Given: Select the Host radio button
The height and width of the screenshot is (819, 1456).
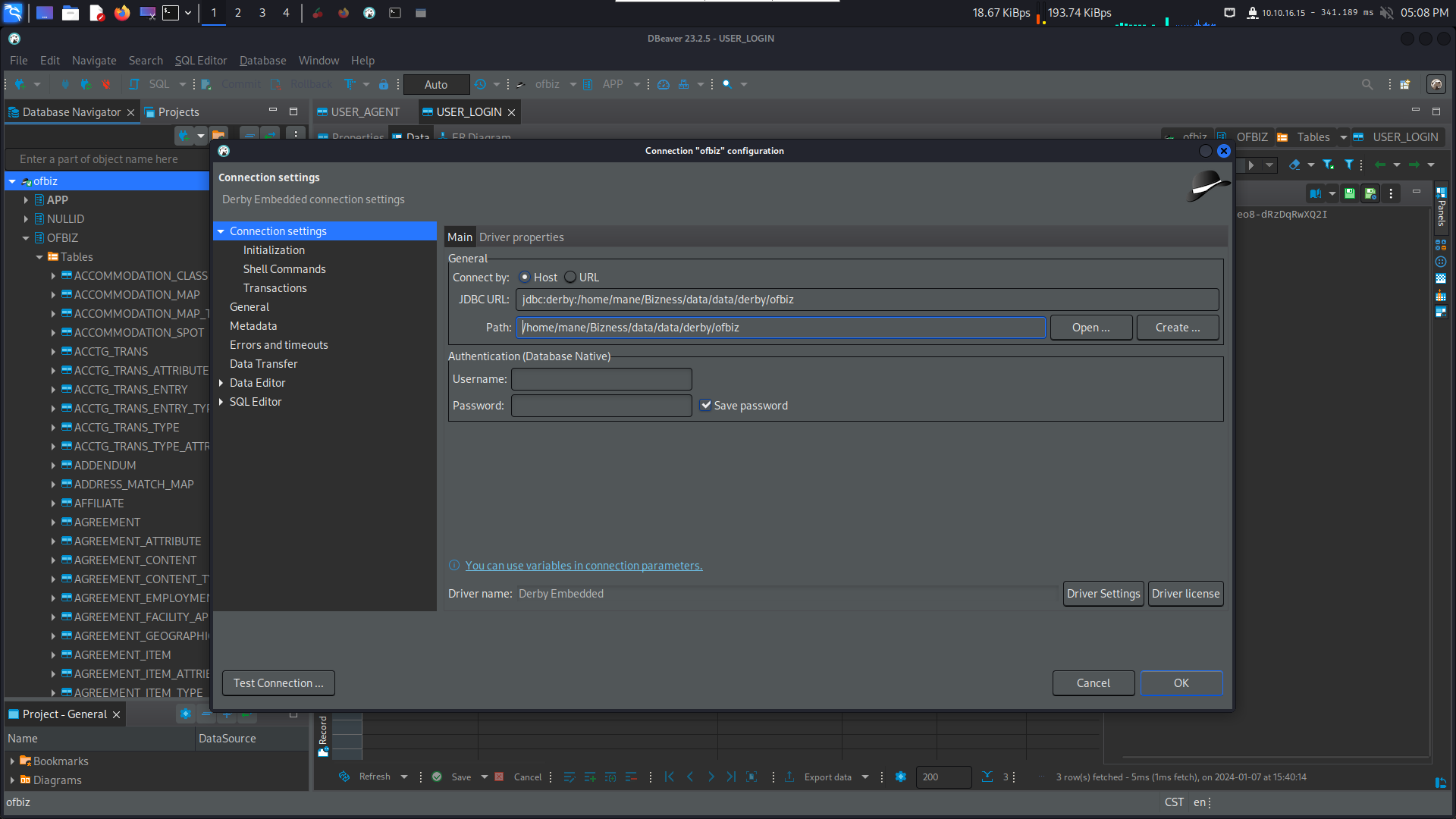Looking at the screenshot, I should (x=524, y=278).
